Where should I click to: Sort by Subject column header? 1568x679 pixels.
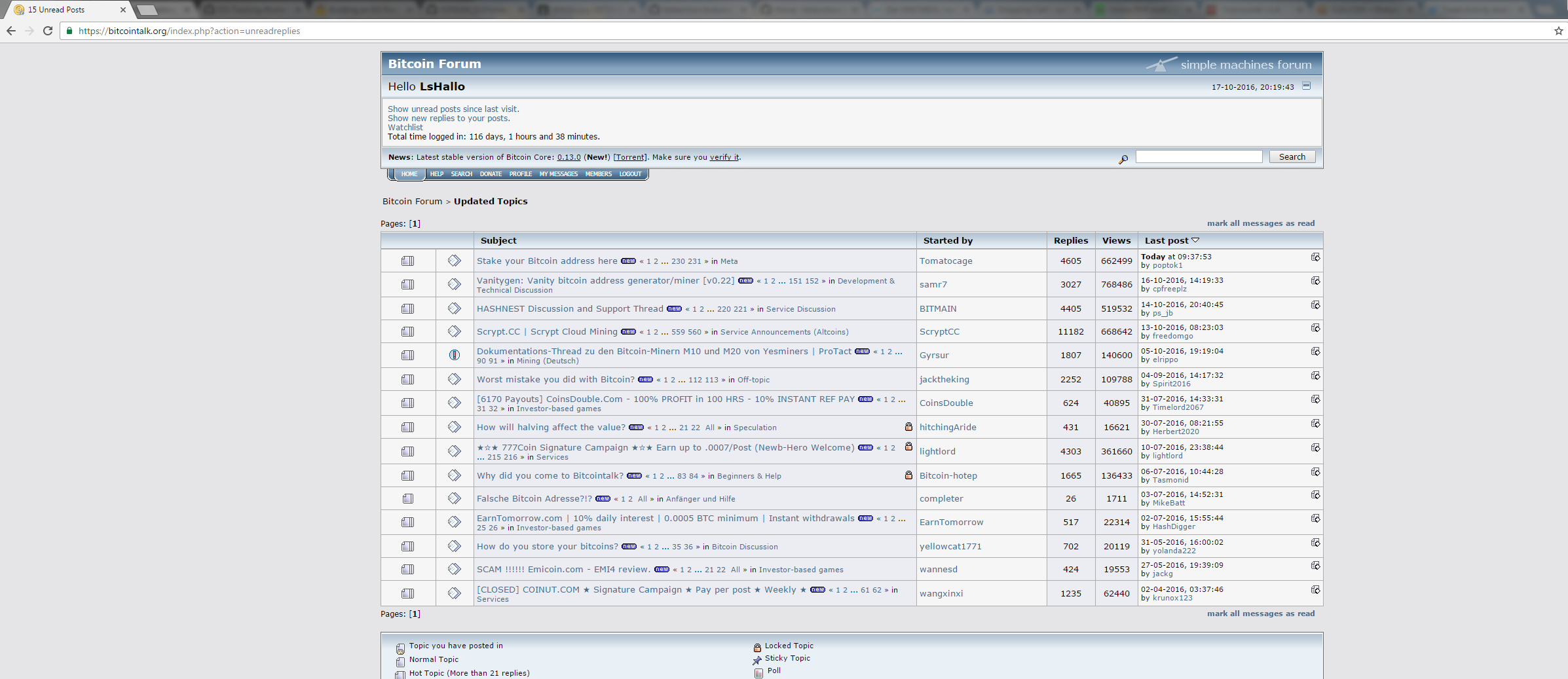pos(498,241)
